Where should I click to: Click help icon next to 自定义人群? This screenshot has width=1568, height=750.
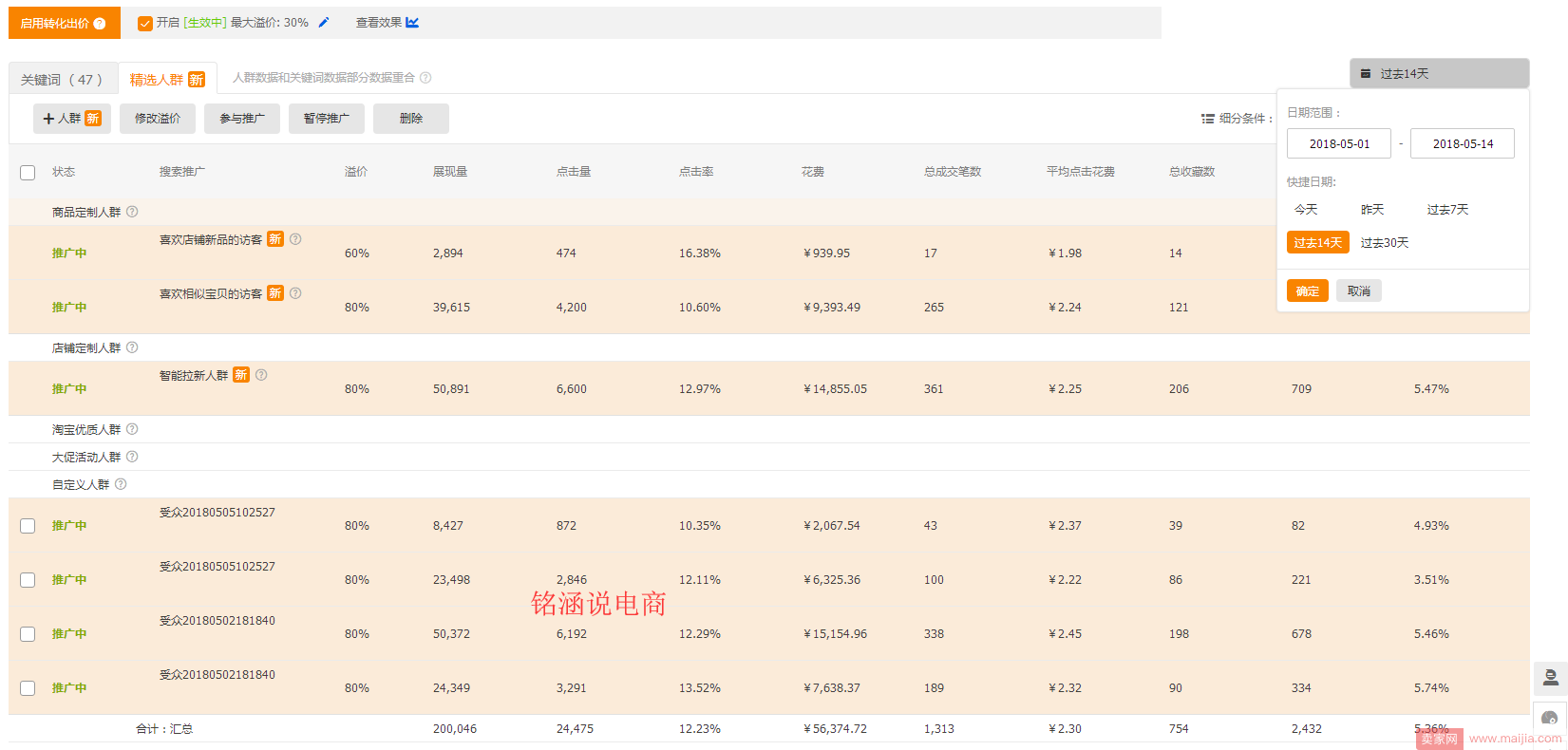coord(121,484)
